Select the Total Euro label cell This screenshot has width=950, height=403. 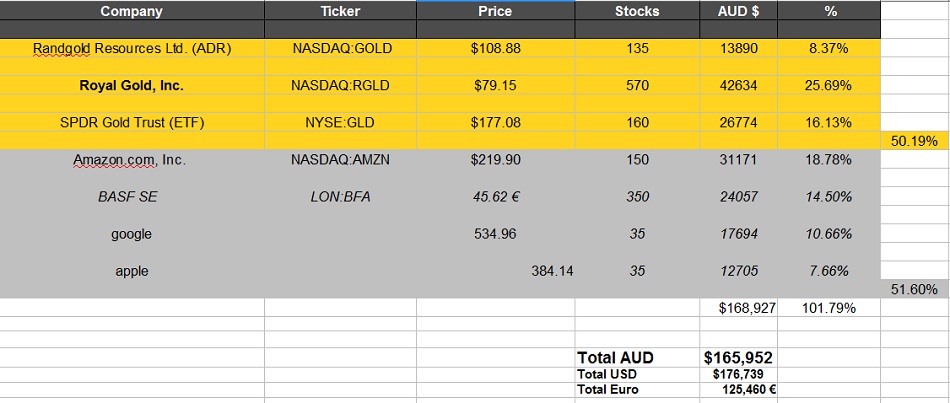[609, 389]
